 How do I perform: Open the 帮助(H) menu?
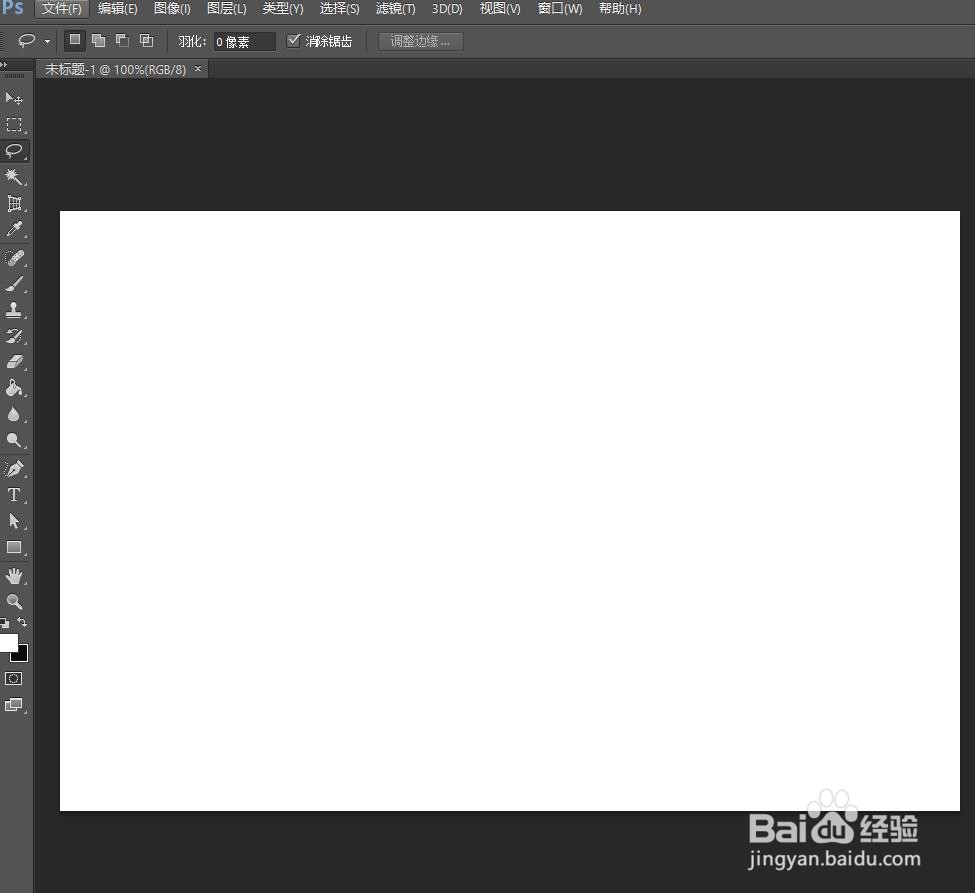620,9
